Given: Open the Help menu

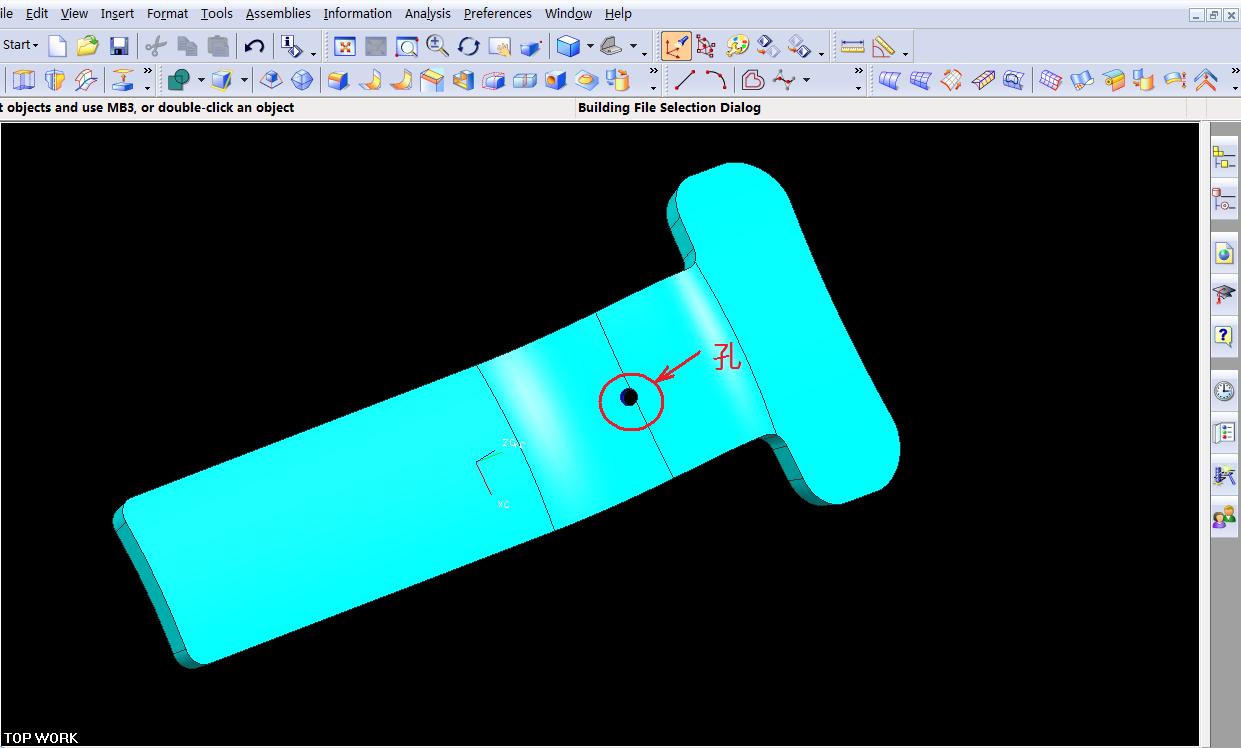Looking at the screenshot, I should pyautogui.click(x=618, y=13).
